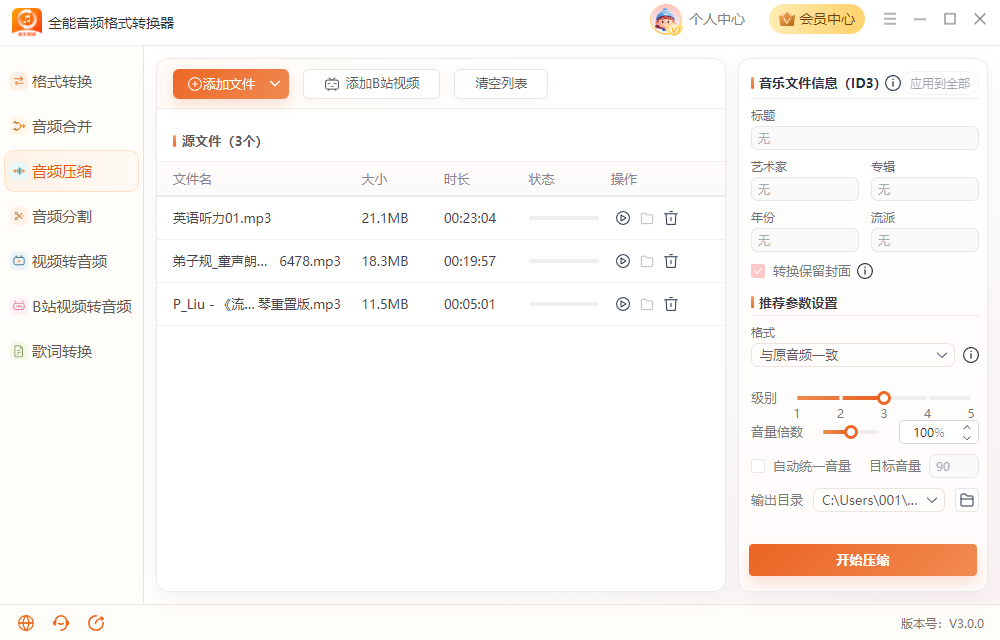This screenshot has width=1000, height=640.
Task: Open 歌词转换 tab
Action: pyautogui.click(x=71, y=351)
